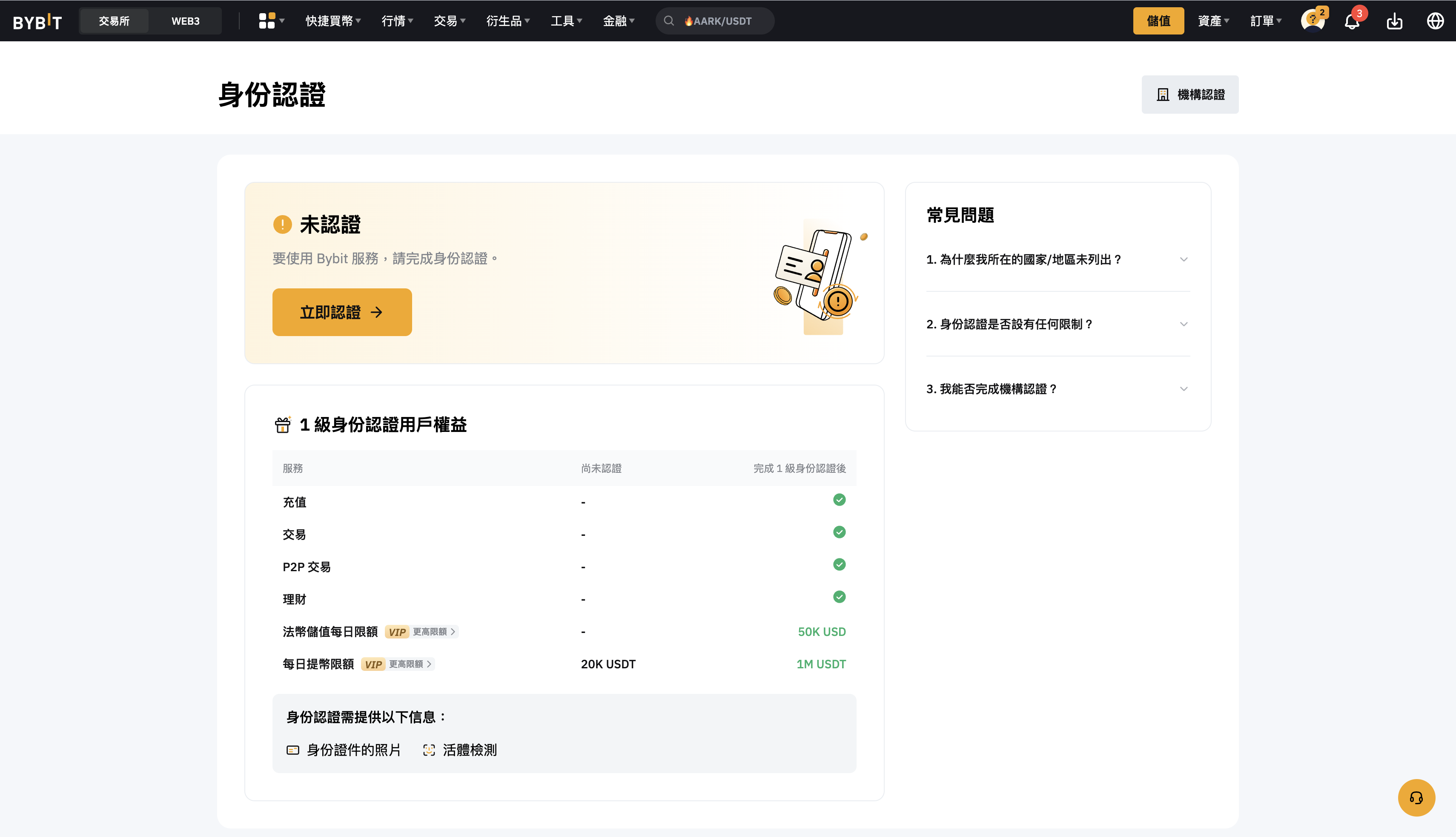Open the 交易 dropdown menu in navbar
Viewport: 1456px width, 837px height.
click(x=450, y=21)
